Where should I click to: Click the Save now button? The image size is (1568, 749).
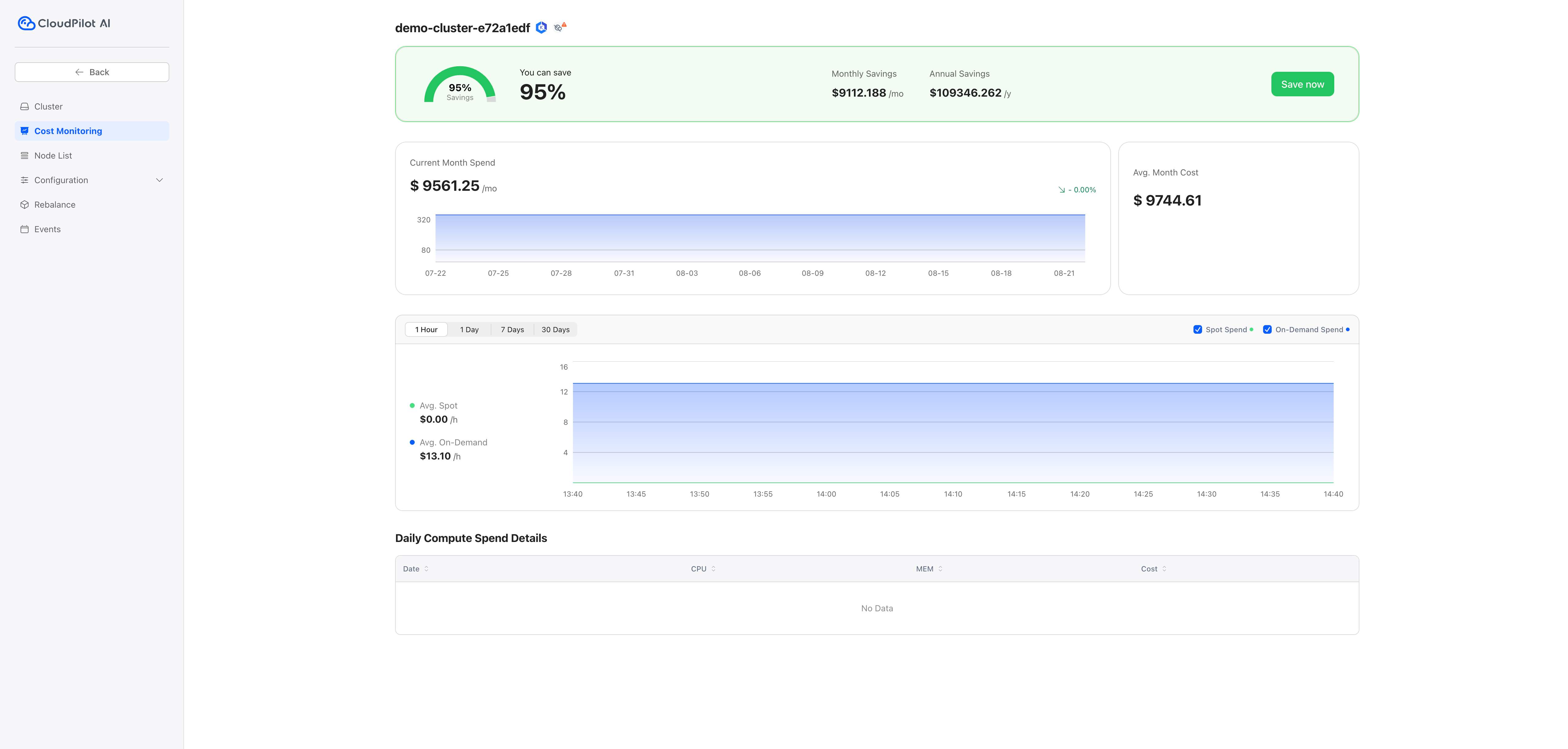click(1302, 83)
